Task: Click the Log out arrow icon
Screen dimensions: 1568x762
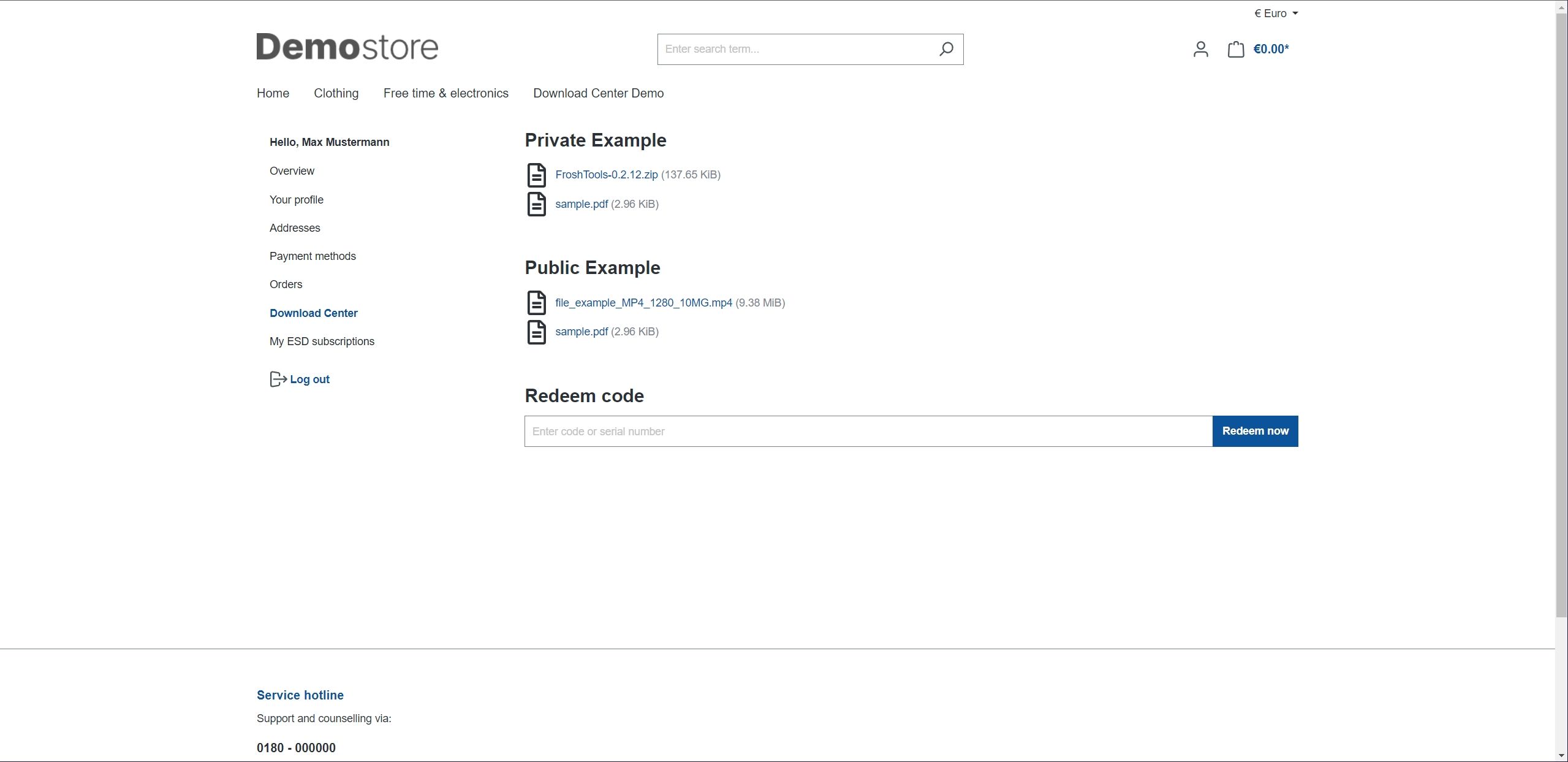Action: click(x=278, y=379)
